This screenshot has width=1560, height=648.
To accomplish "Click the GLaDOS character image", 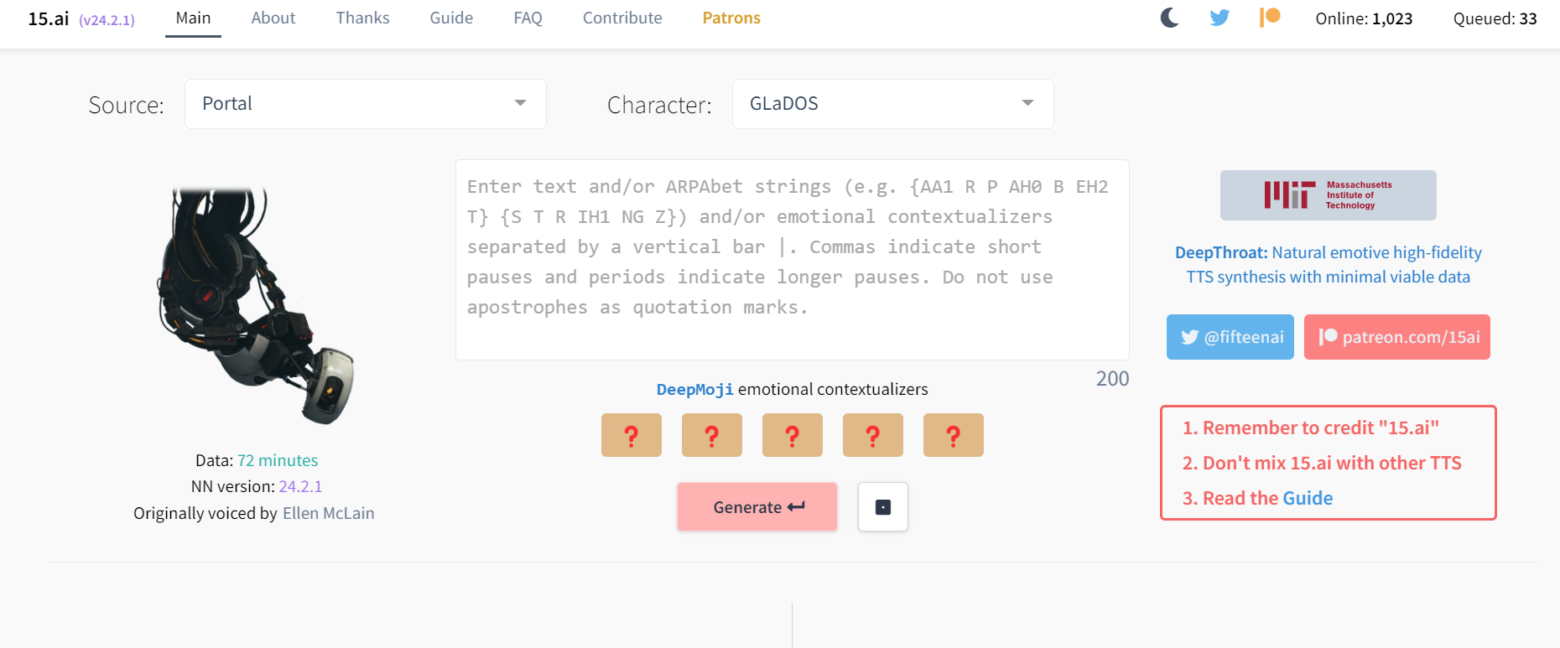I will (255, 305).
